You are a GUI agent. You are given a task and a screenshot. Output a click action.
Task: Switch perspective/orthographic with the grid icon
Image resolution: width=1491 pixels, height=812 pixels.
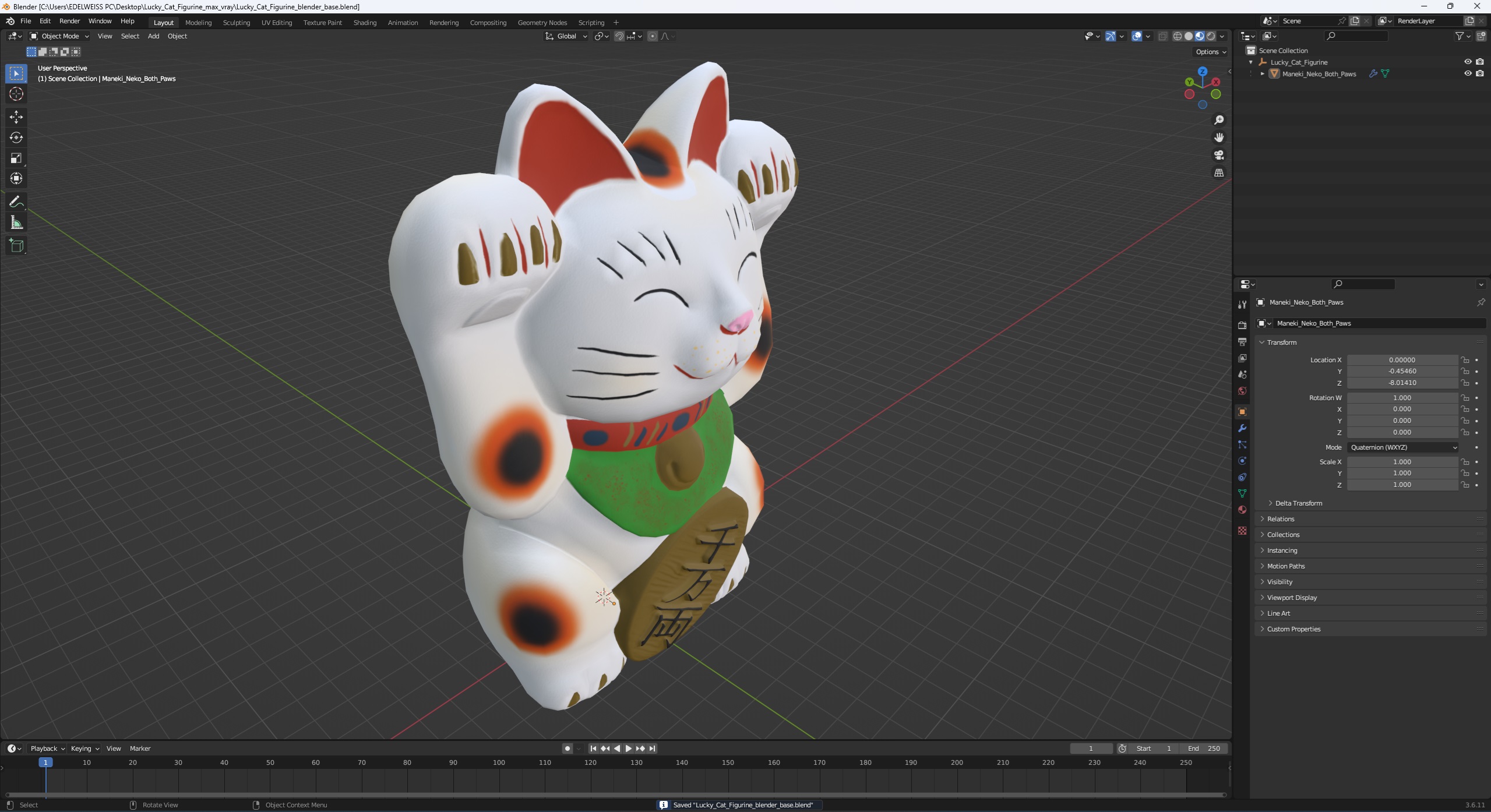(x=1218, y=172)
